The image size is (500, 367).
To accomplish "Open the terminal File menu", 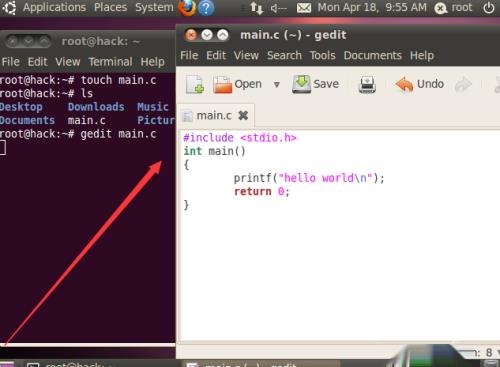I will (10, 62).
